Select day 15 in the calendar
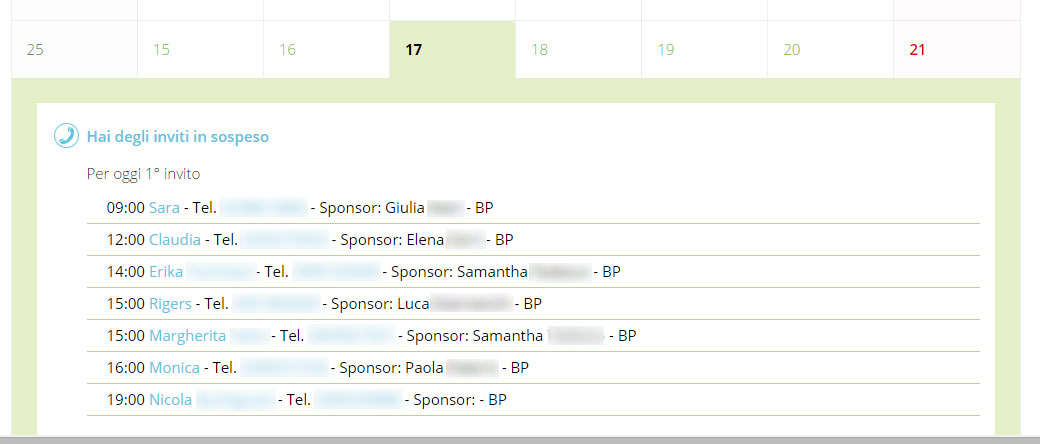Viewport: 1040px width, 444px height. click(200, 50)
